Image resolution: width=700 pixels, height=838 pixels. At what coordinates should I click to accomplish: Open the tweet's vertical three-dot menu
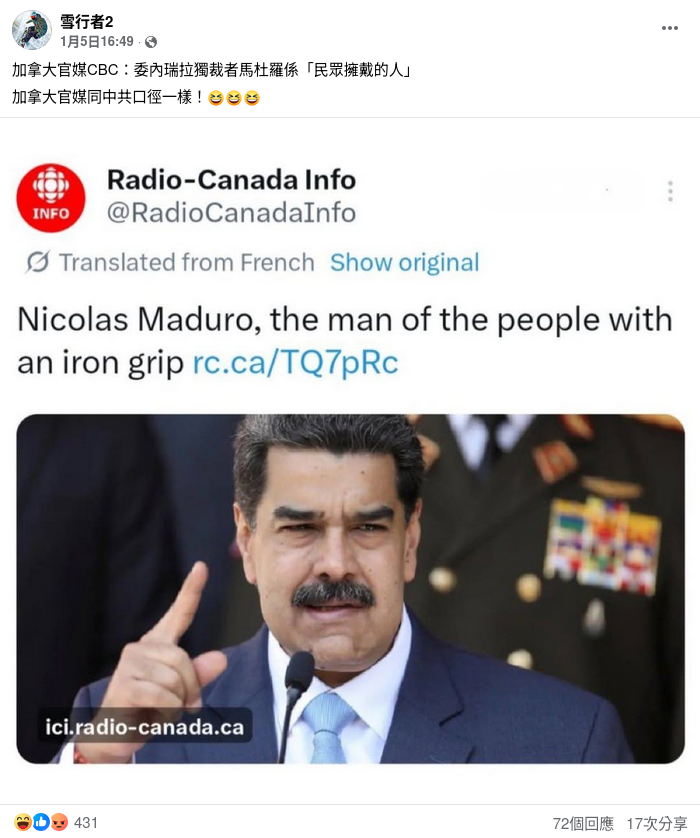[670, 191]
